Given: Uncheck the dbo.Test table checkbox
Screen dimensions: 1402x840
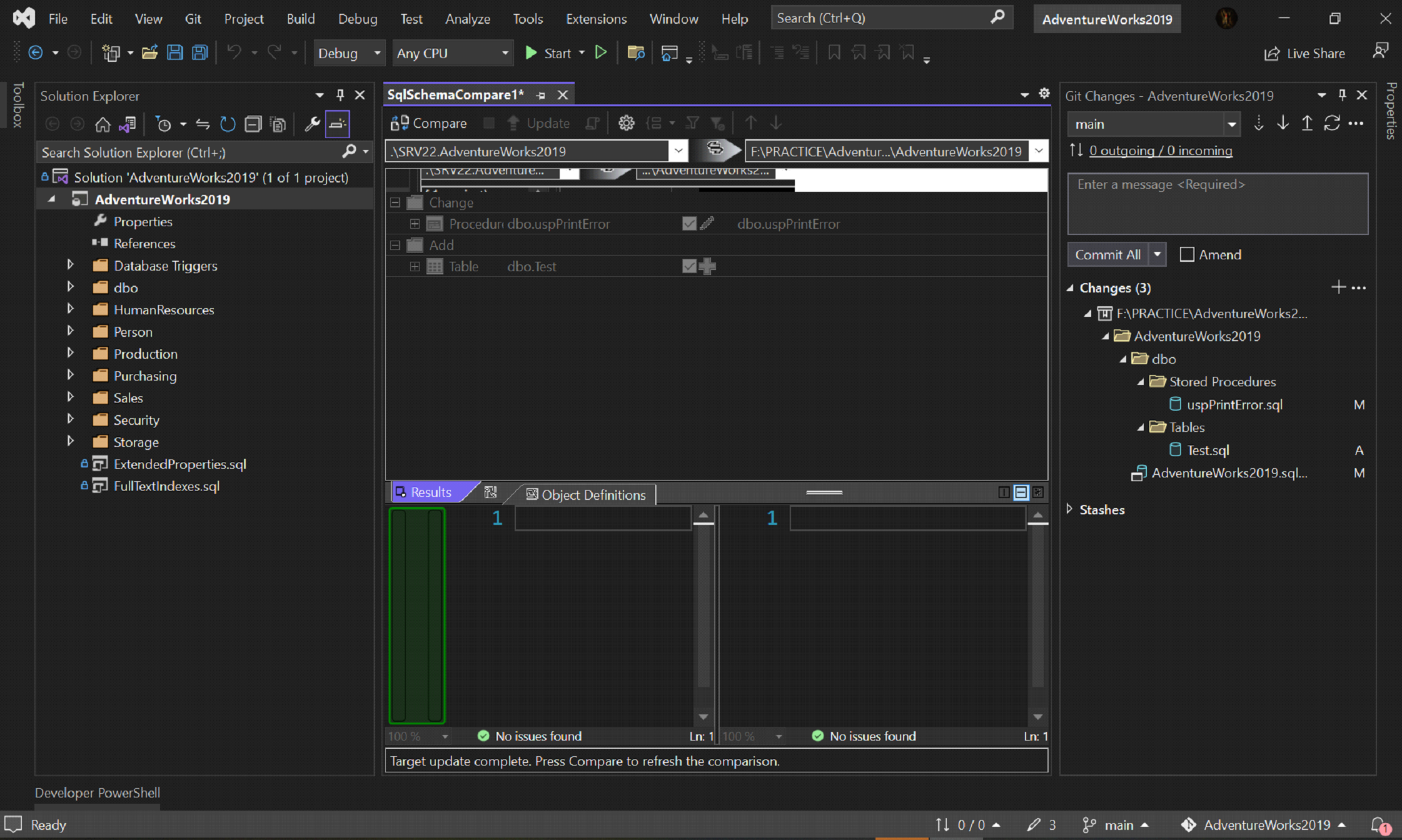Looking at the screenshot, I should (689, 266).
